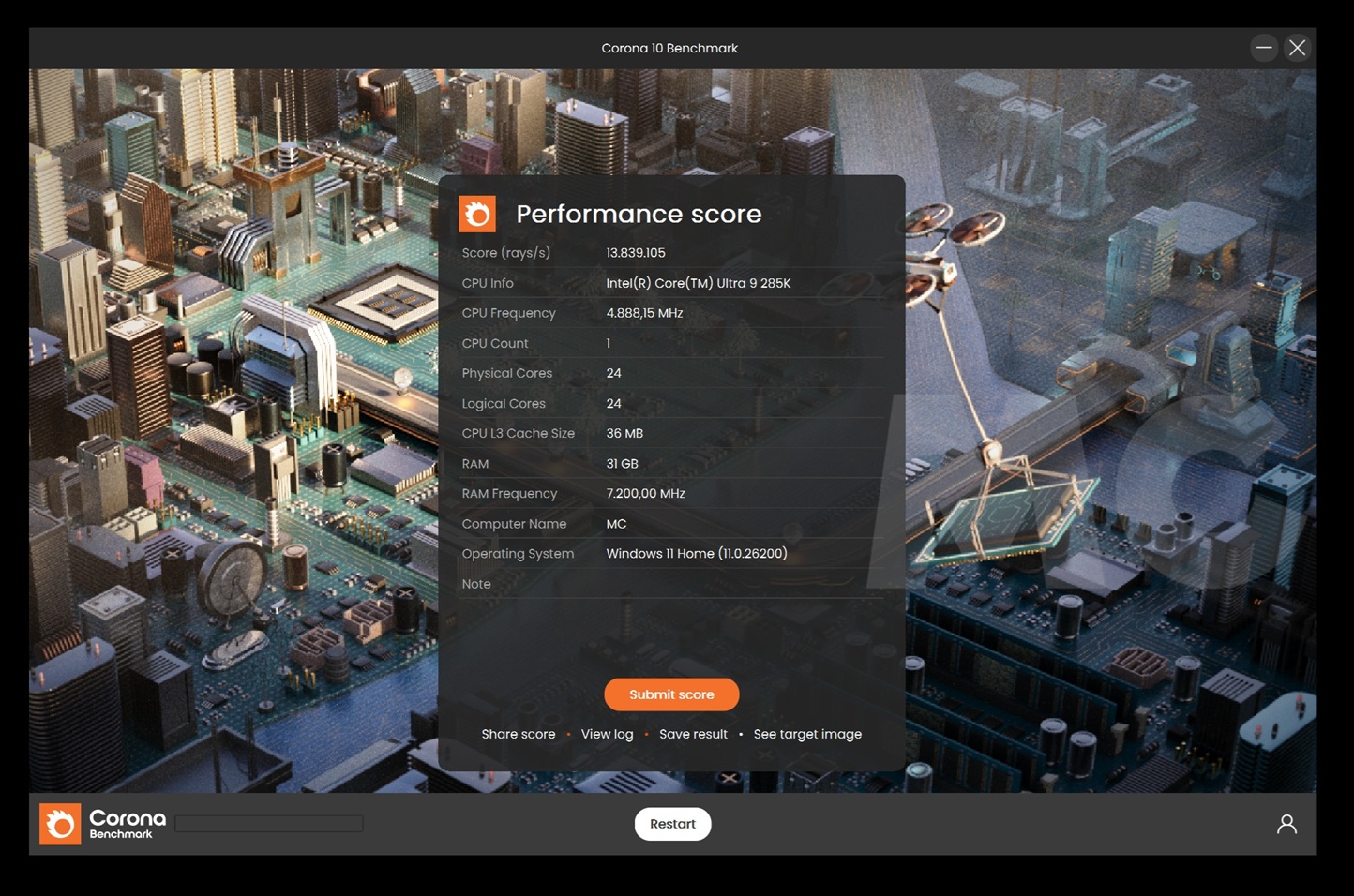Click the Operating System value Windows 11 Home
The width and height of the screenshot is (1354, 896).
(x=696, y=554)
